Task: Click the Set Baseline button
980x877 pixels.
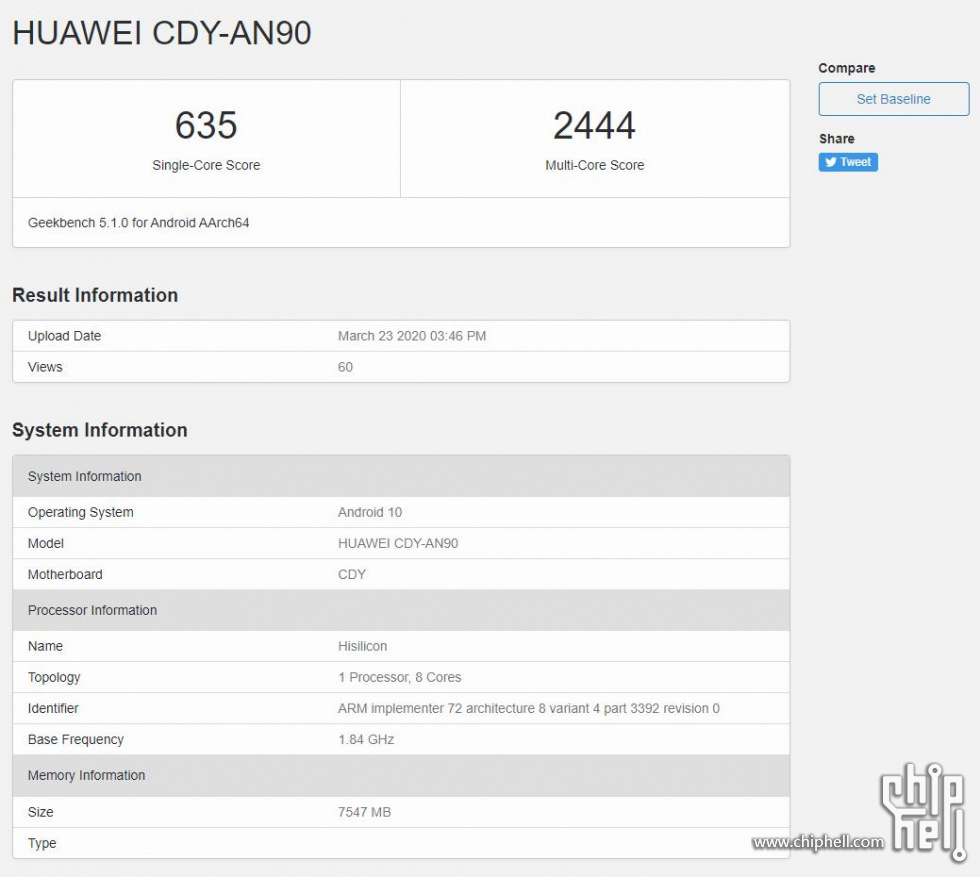Action: click(894, 99)
